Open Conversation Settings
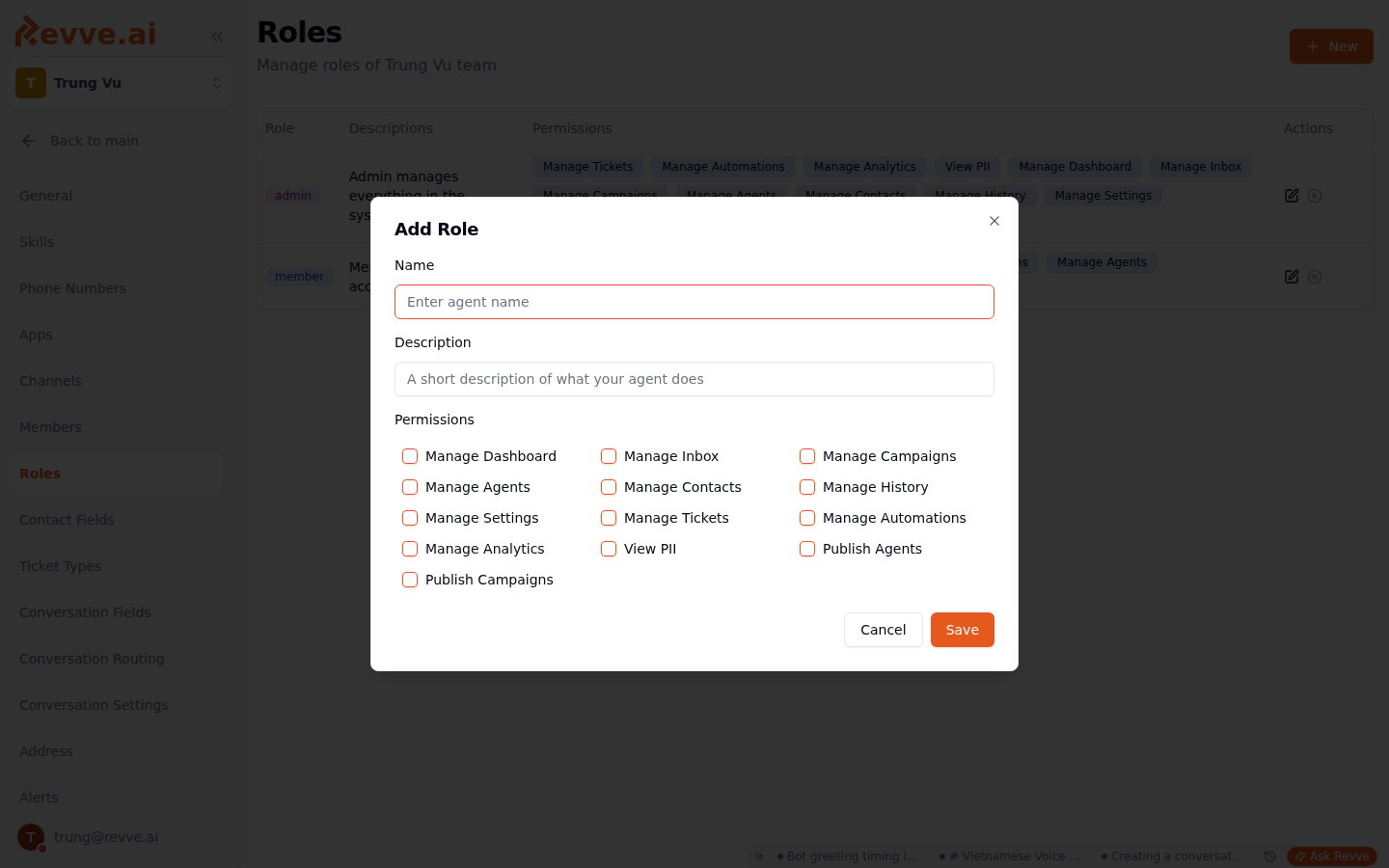 click(116, 705)
